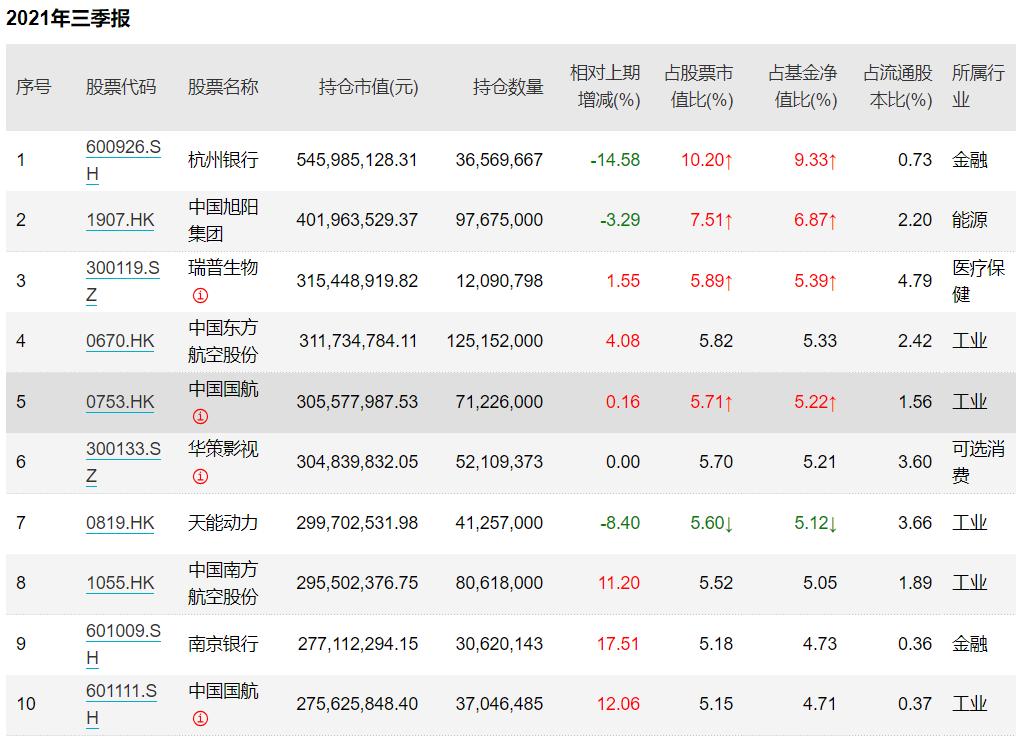Open stock code 0819.HK link
Image resolution: width=1016 pixels, height=738 pixels.
[121, 523]
